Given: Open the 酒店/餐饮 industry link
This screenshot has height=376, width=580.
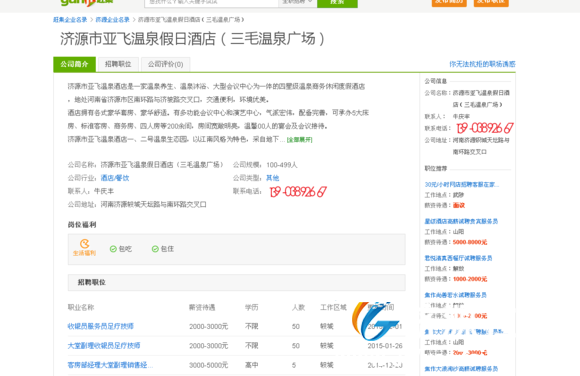Looking at the screenshot, I should (115, 178).
